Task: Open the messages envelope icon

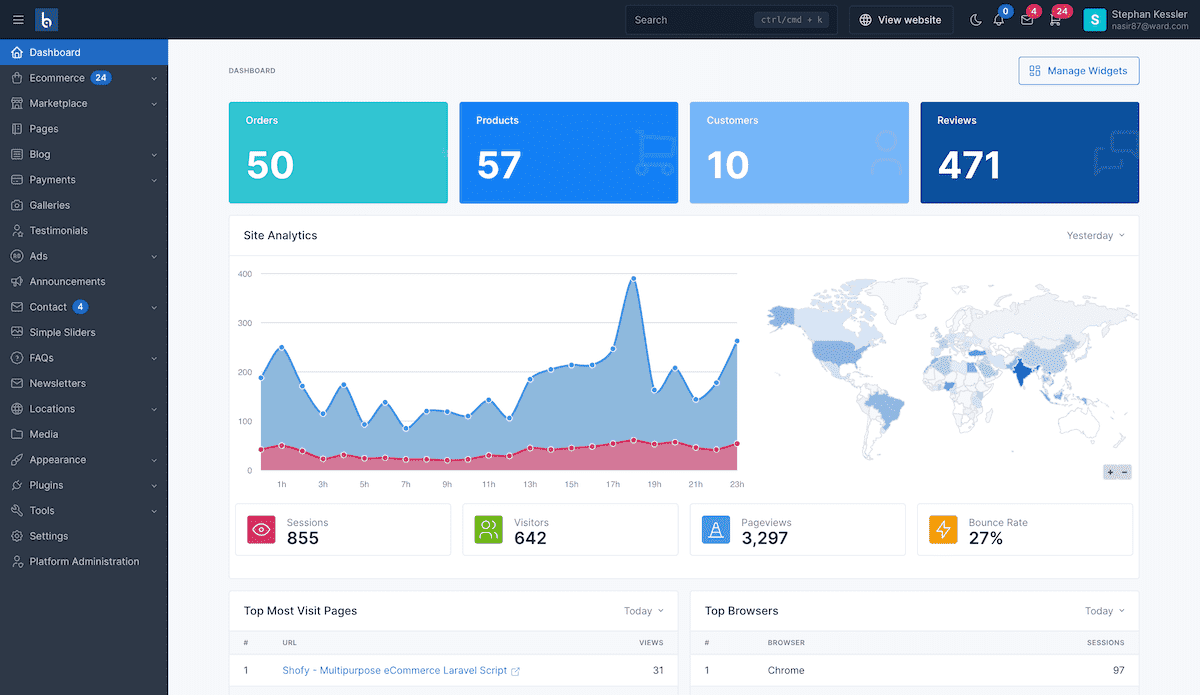Action: [x=1027, y=20]
